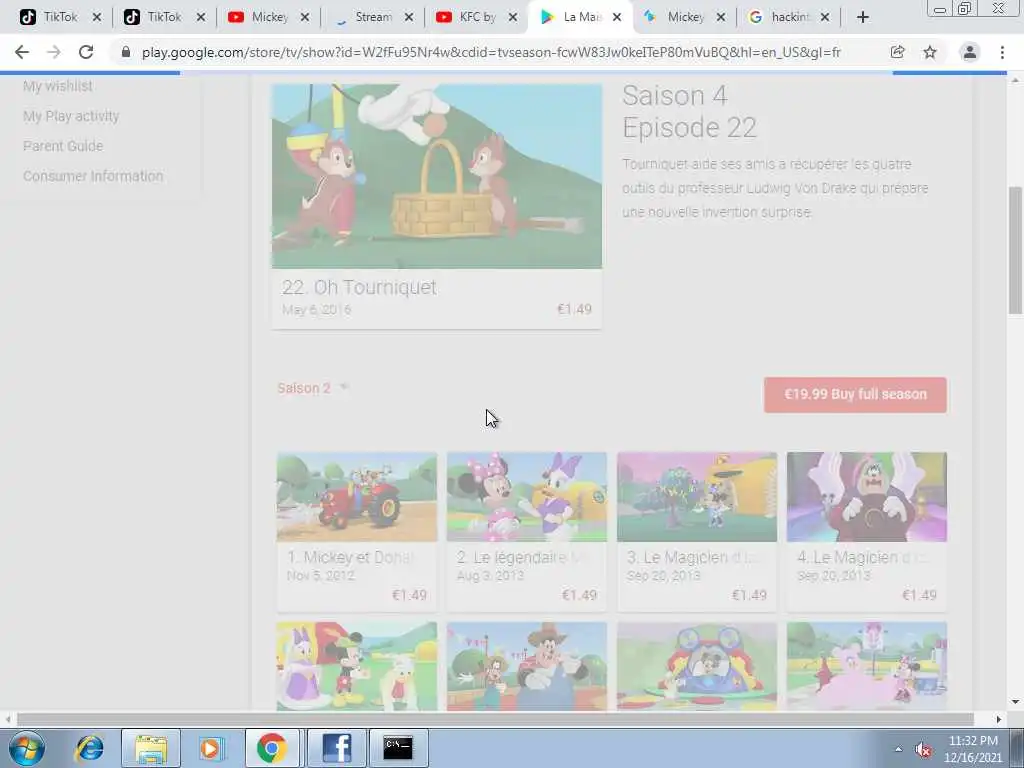Close the first TikTok tab

click(x=97, y=17)
